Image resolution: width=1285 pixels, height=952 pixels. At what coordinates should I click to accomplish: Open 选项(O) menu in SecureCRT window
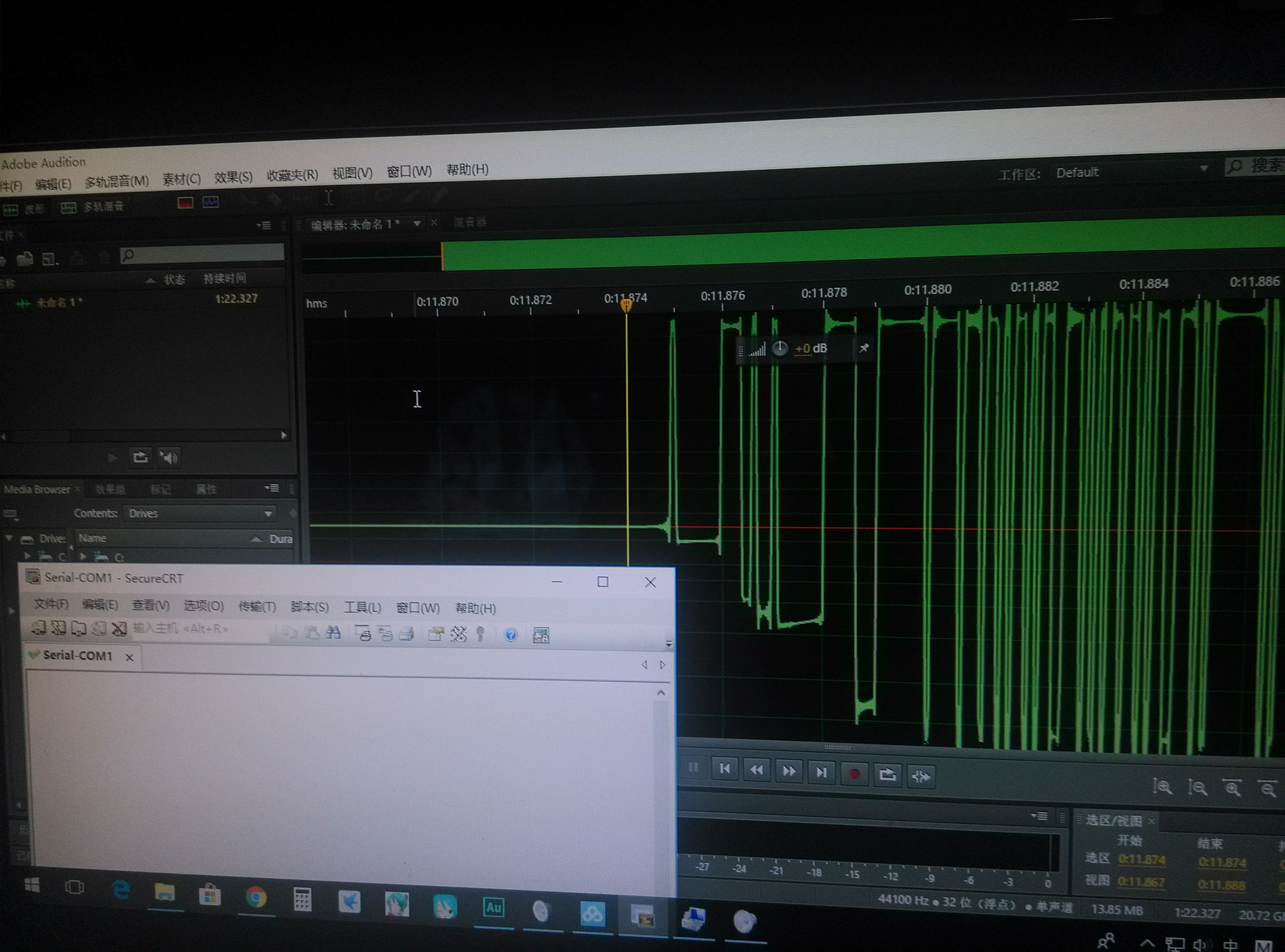[203, 606]
